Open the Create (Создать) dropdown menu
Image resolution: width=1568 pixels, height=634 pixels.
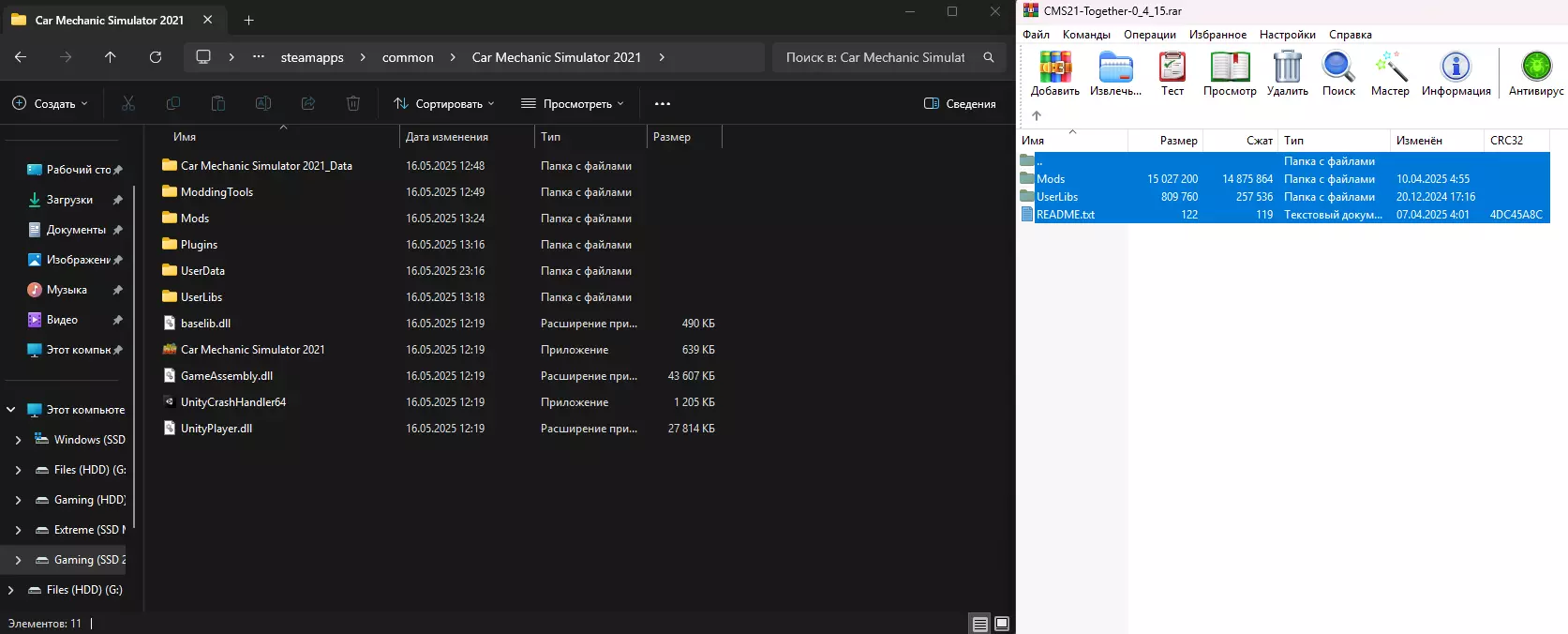pos(51,104)
